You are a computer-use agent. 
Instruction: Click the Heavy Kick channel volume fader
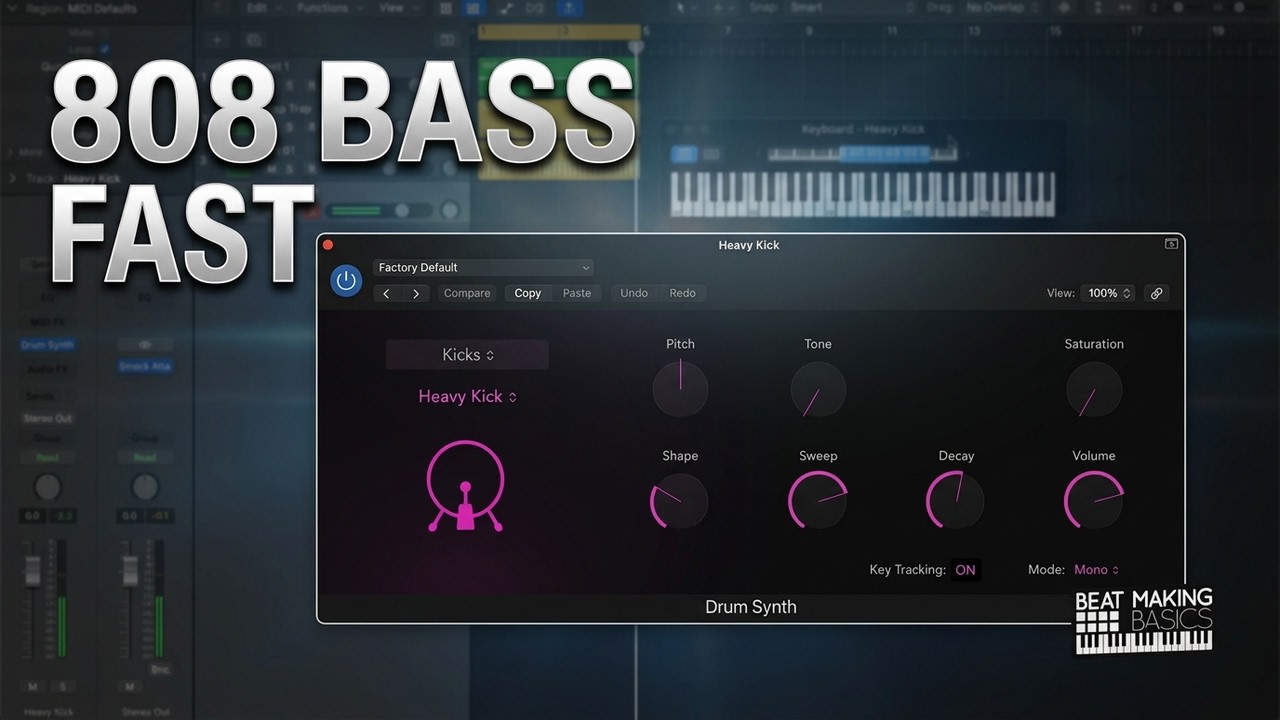coord(33,571)
